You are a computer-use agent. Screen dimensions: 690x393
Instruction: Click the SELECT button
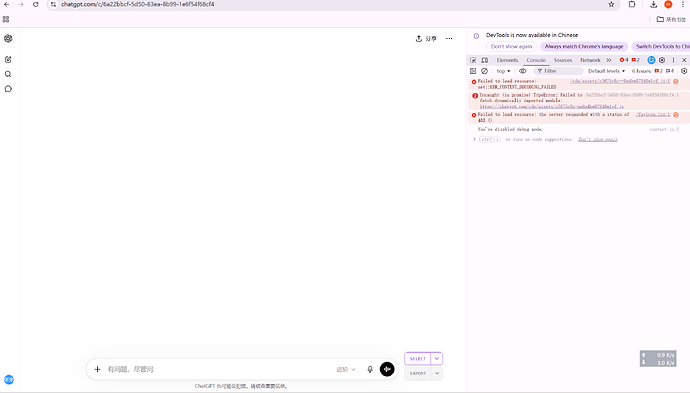click(418, 359)
